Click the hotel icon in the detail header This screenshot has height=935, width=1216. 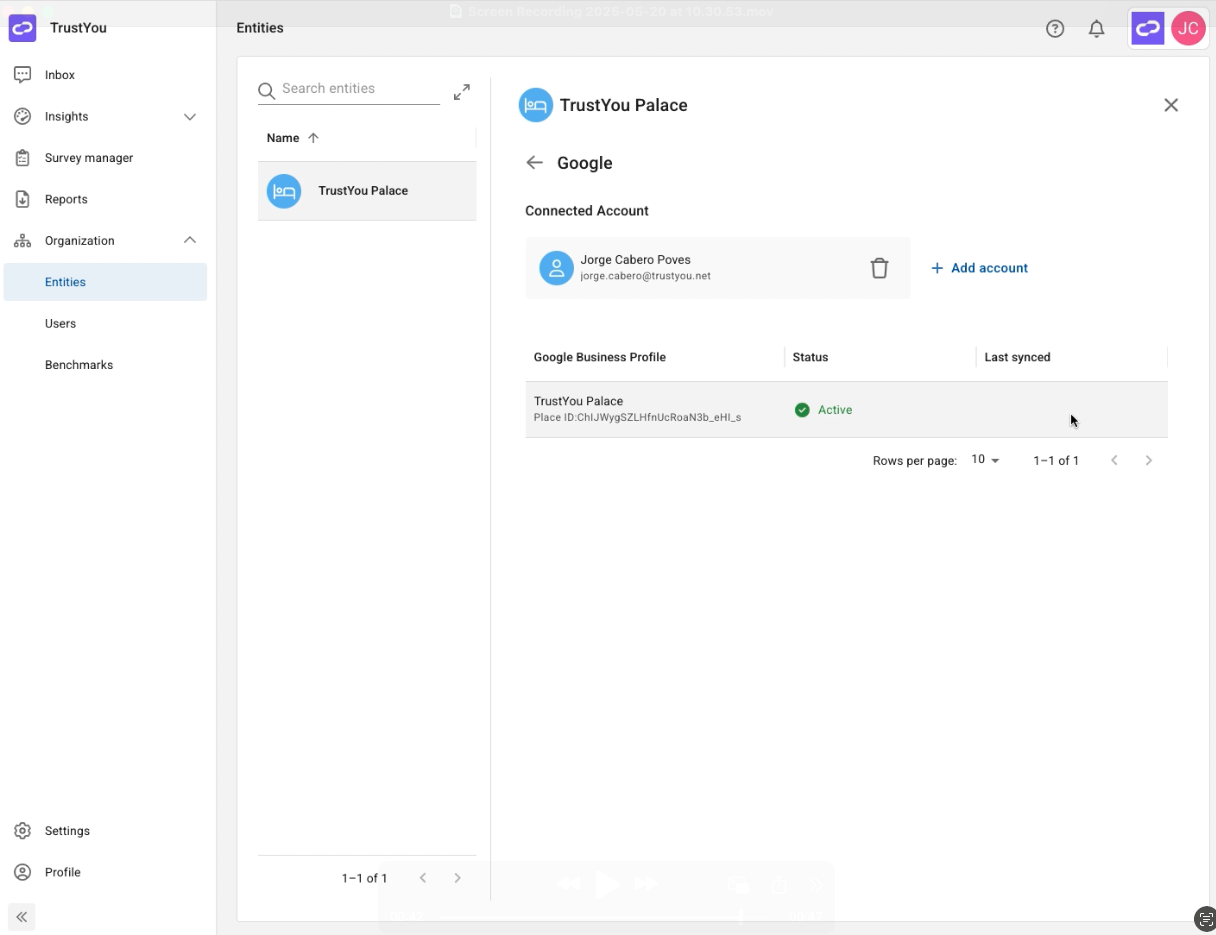click(536, 105)
